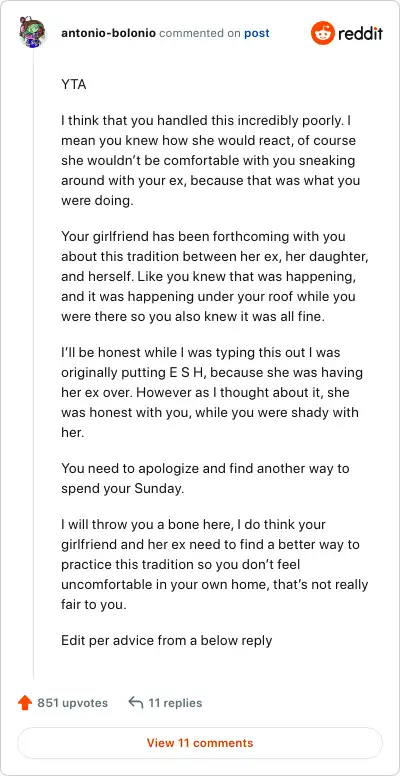The height and width of the screenshot is (776, 400).
Task: Open the 11 replies link
Action: [x=175, y=703]
